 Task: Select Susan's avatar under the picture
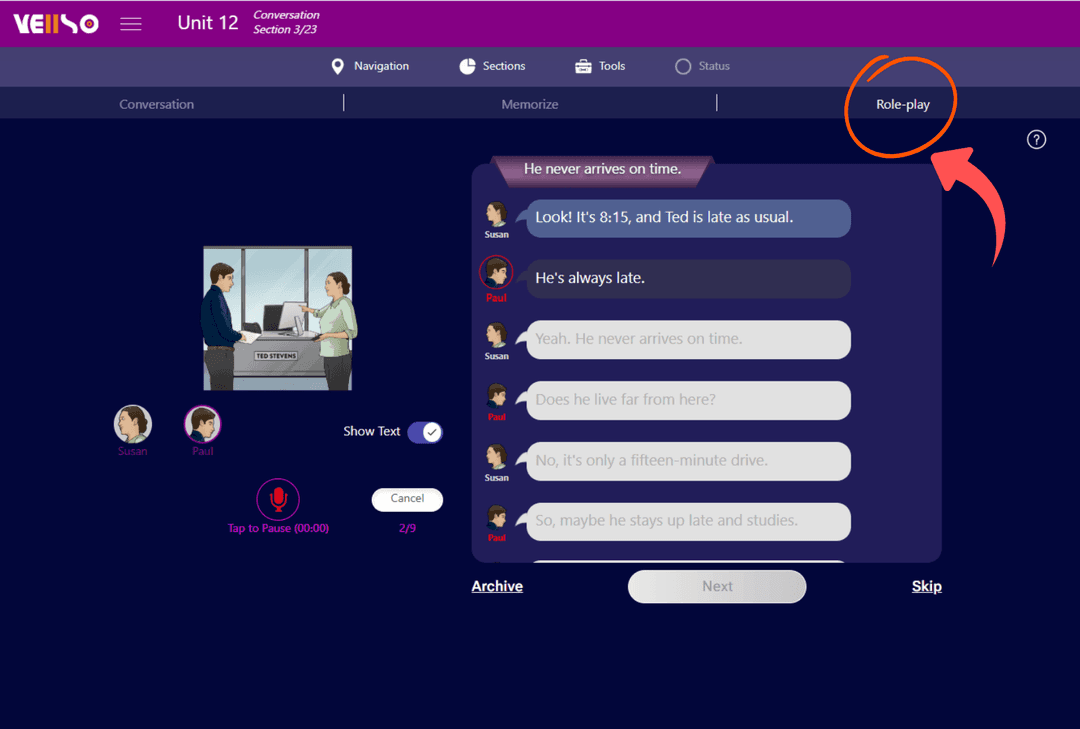point(133,424)
